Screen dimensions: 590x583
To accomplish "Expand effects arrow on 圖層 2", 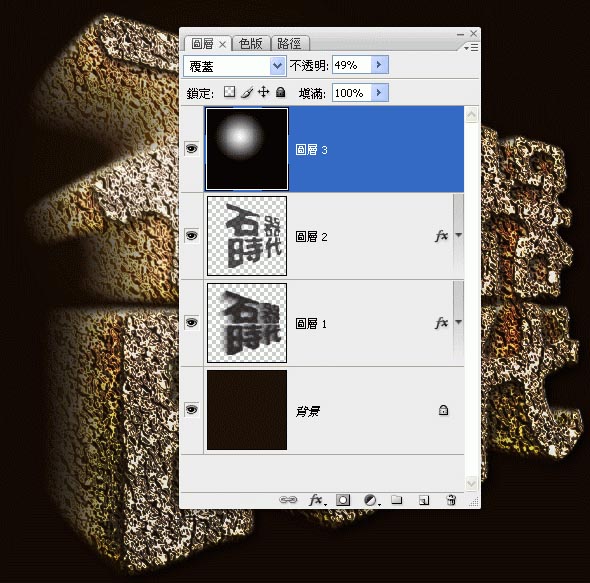I will point(458,235).
